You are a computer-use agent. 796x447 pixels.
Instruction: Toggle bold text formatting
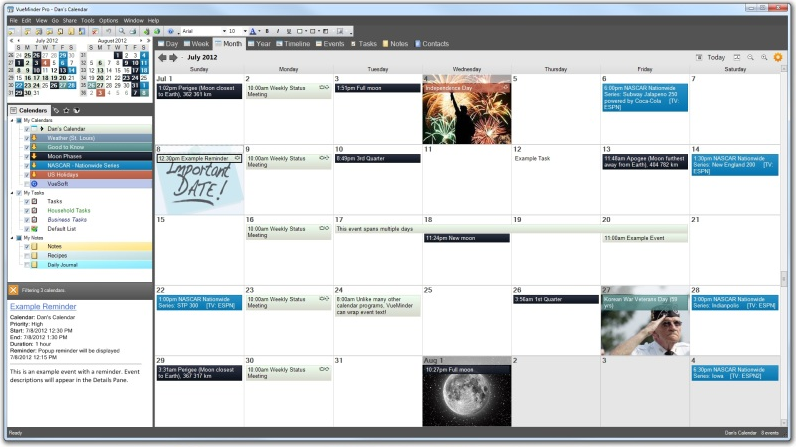[266, 31]
